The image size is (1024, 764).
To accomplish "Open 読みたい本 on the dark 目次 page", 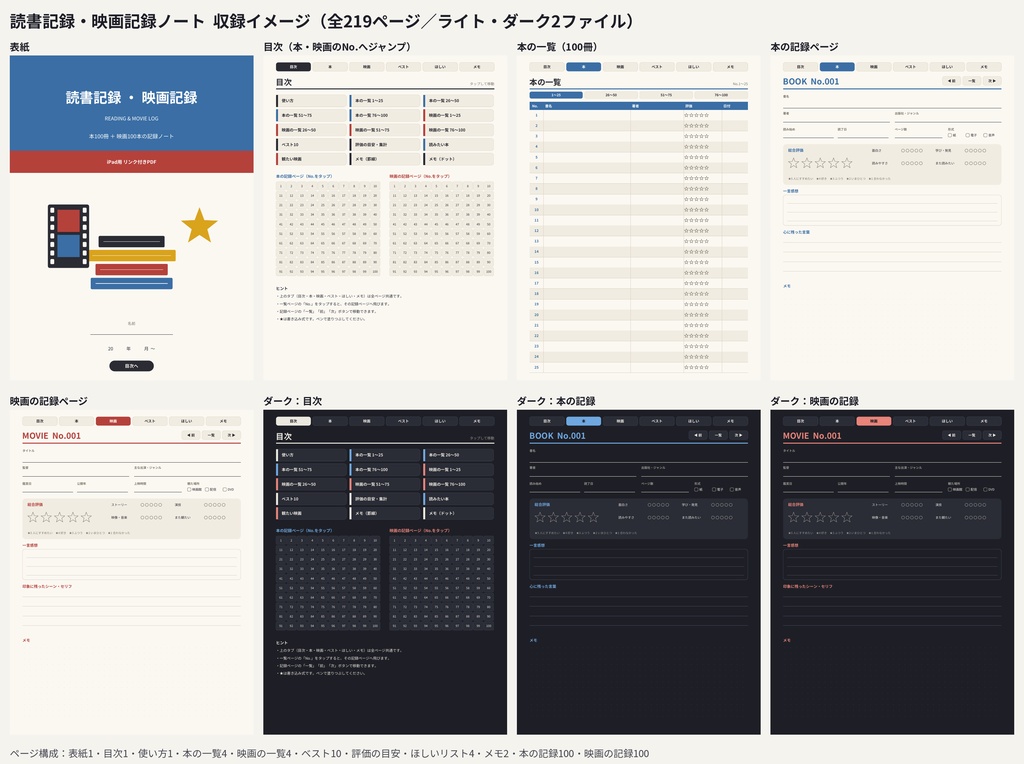I will click(458, 499).
